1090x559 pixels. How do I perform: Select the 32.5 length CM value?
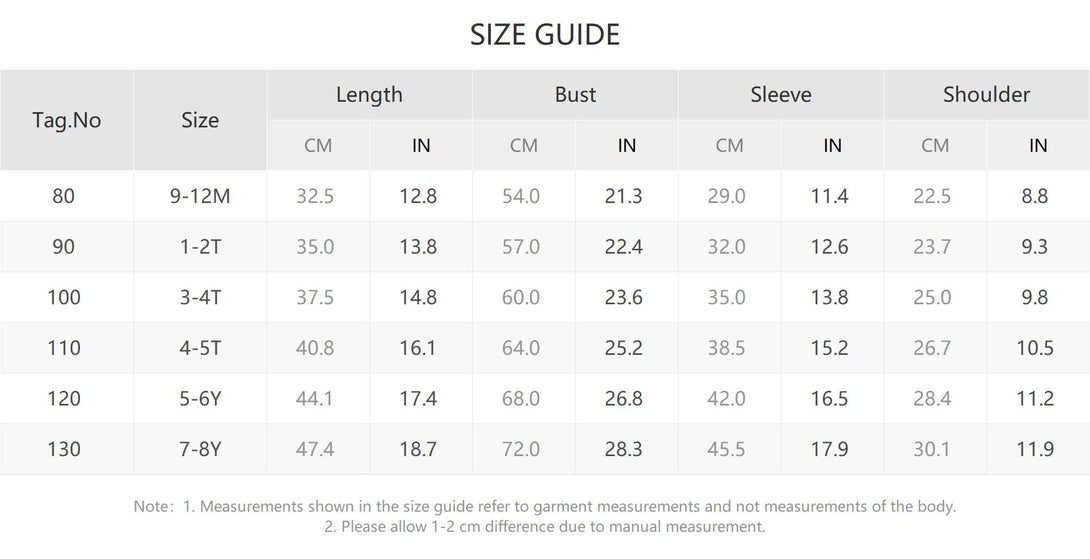click(315, 196)
